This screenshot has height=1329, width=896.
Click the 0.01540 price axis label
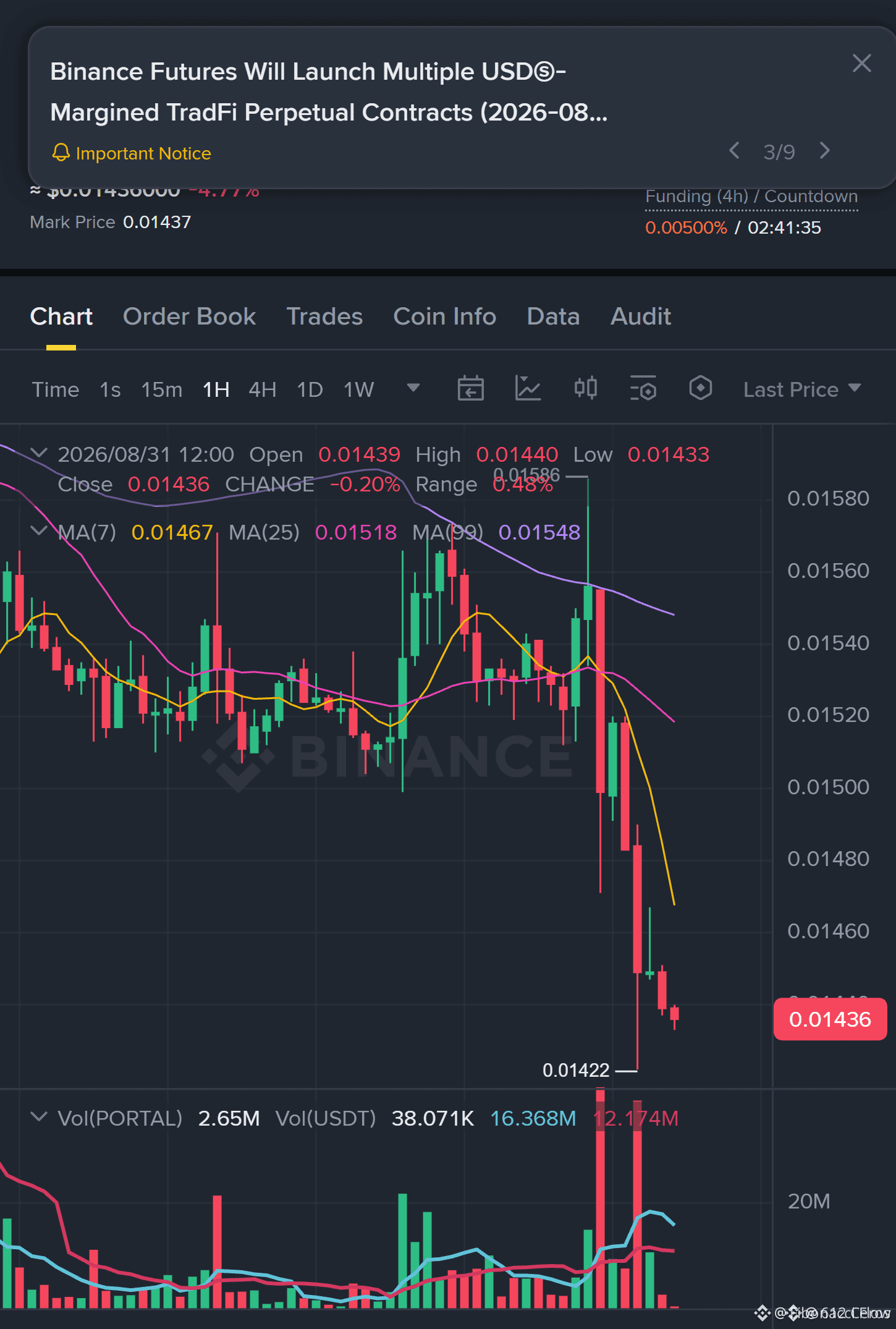click(828, 643)
